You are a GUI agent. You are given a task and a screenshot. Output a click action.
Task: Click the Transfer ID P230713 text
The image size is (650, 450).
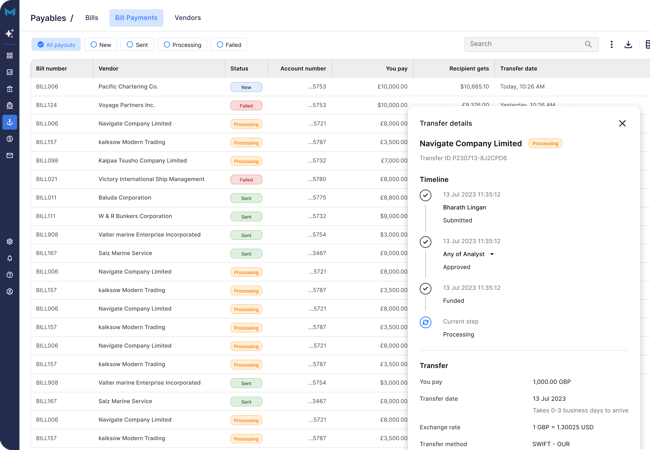pyautogui.click(x=463, y=158)
